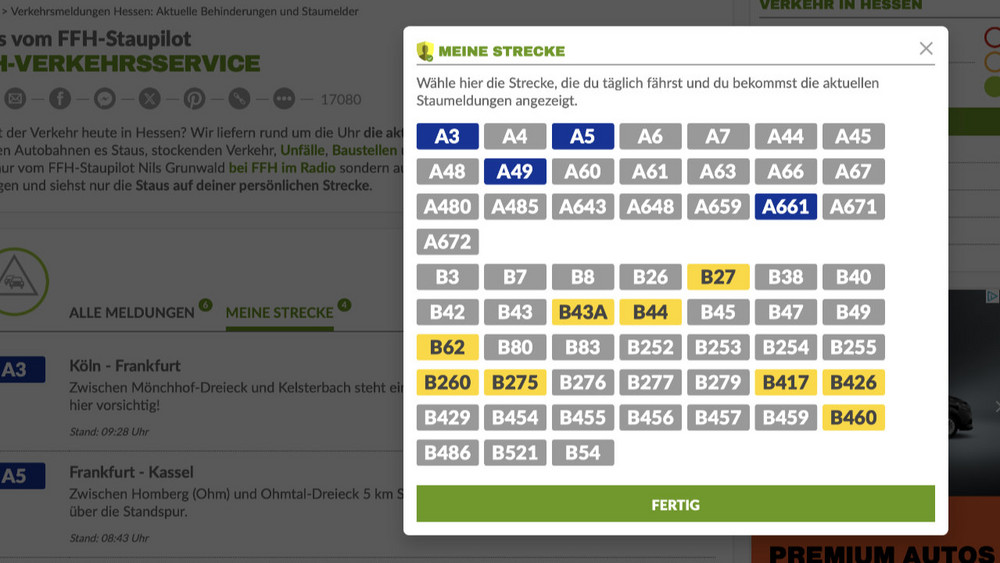Add A672 to my routes
This screenshot has width=1000, height=563.
[447, 242]
